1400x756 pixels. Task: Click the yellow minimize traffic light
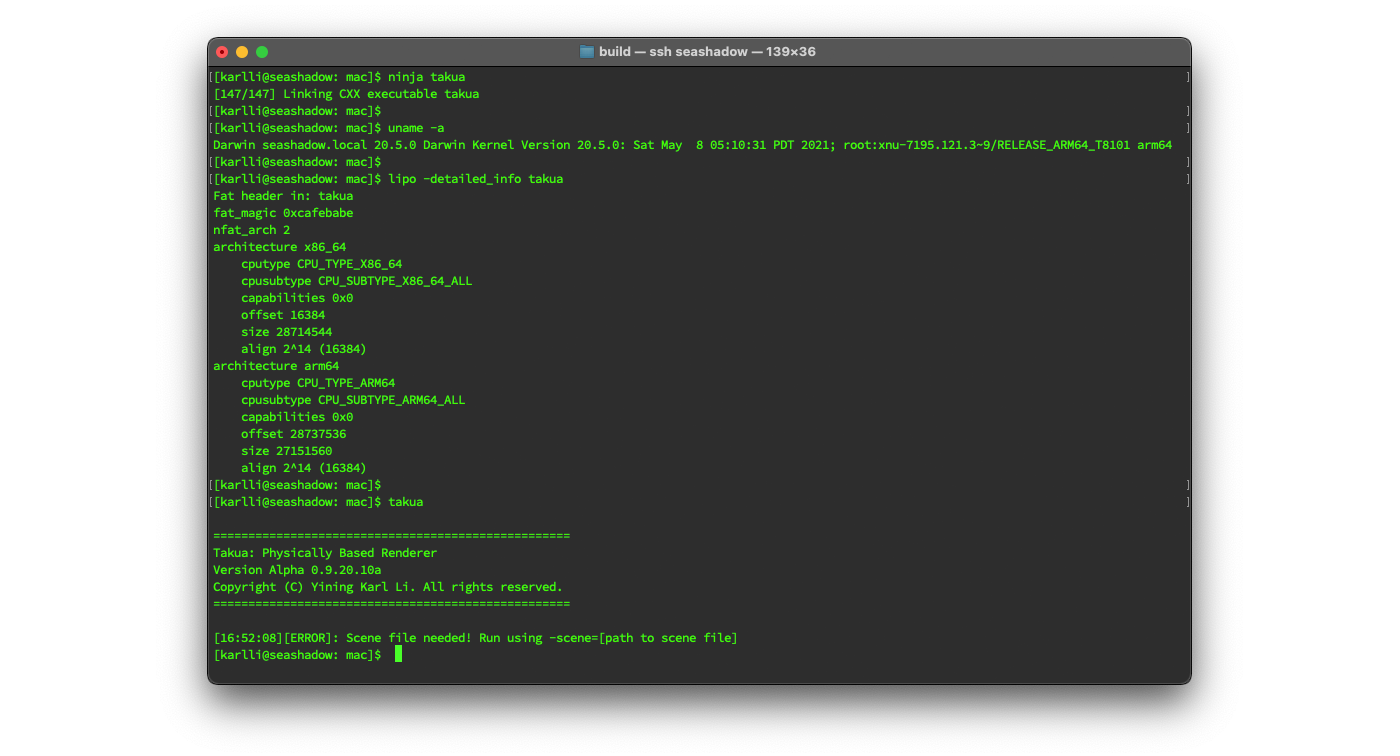click(242, 51)
